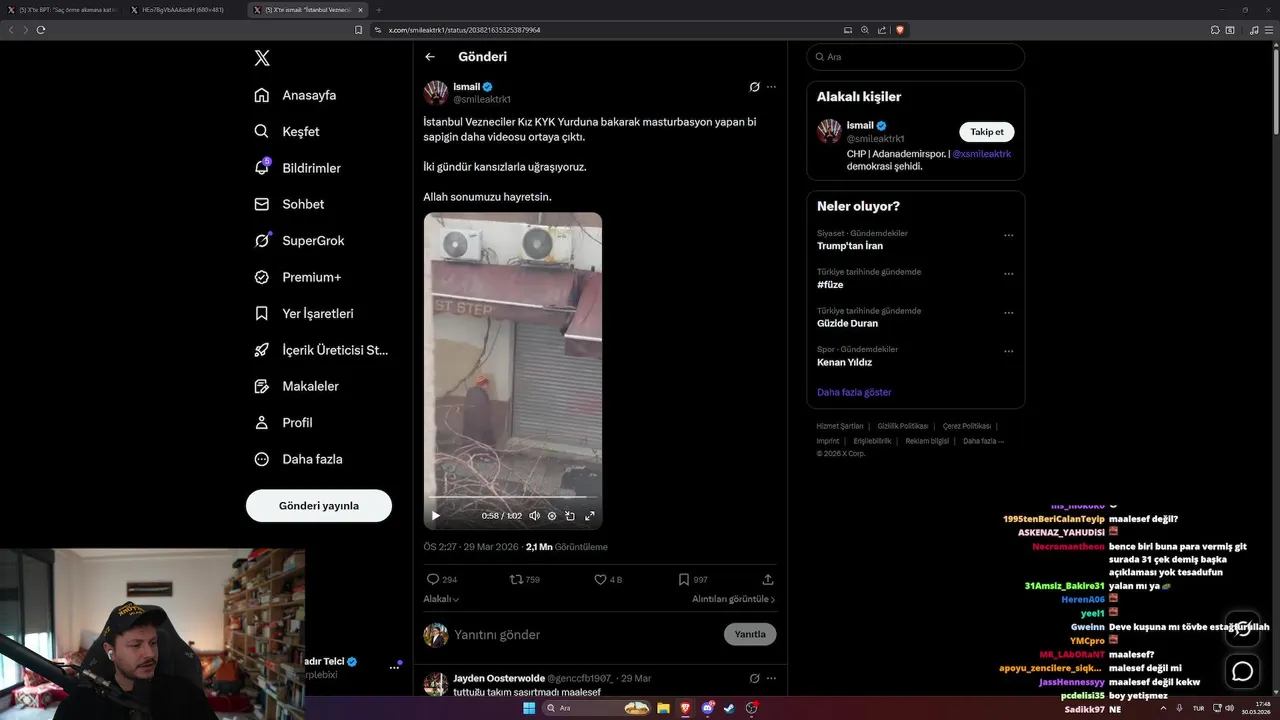1280x720 pixels.
Task: Like the post with 4 B likes
Action: [608, 579]
